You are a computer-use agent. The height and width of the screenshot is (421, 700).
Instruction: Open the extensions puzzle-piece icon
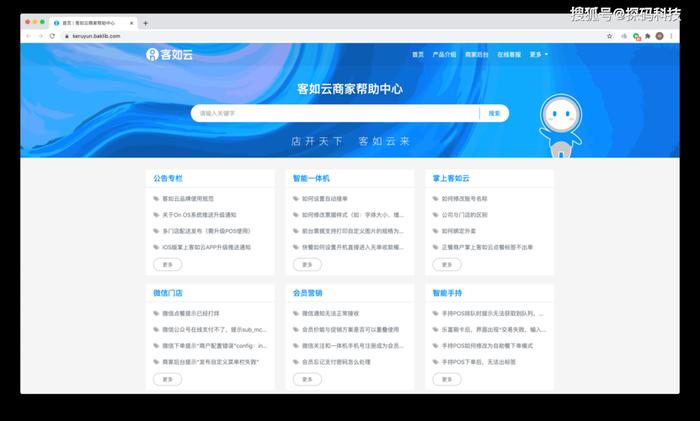coord(648,36)
